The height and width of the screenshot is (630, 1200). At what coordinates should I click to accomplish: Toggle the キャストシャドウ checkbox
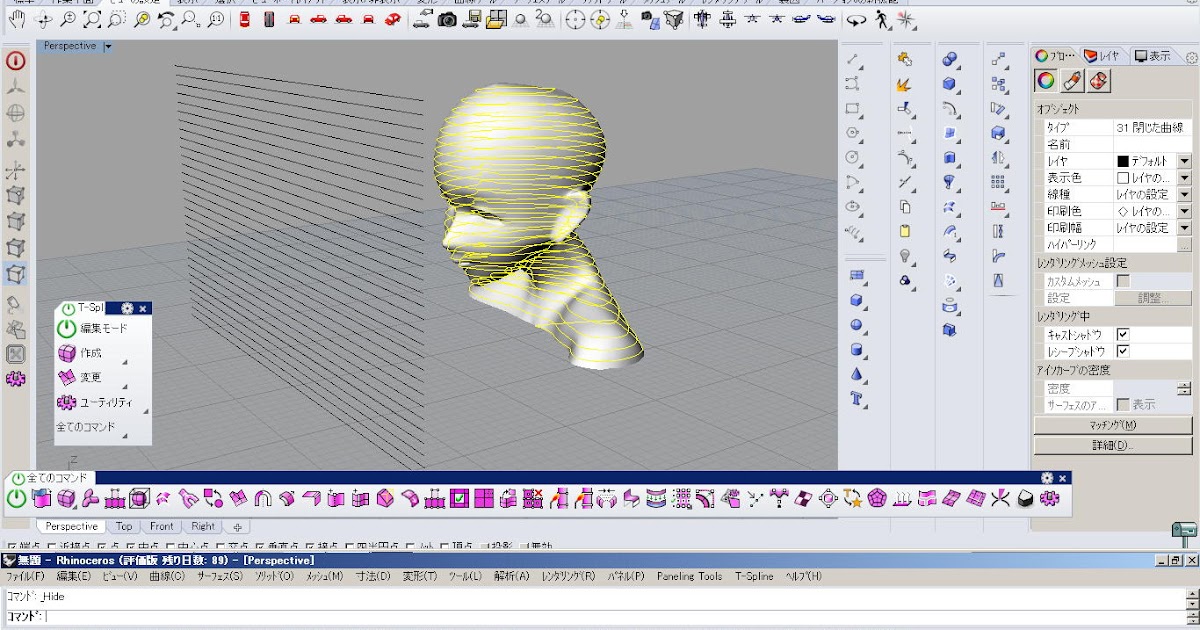(1123, 335)
